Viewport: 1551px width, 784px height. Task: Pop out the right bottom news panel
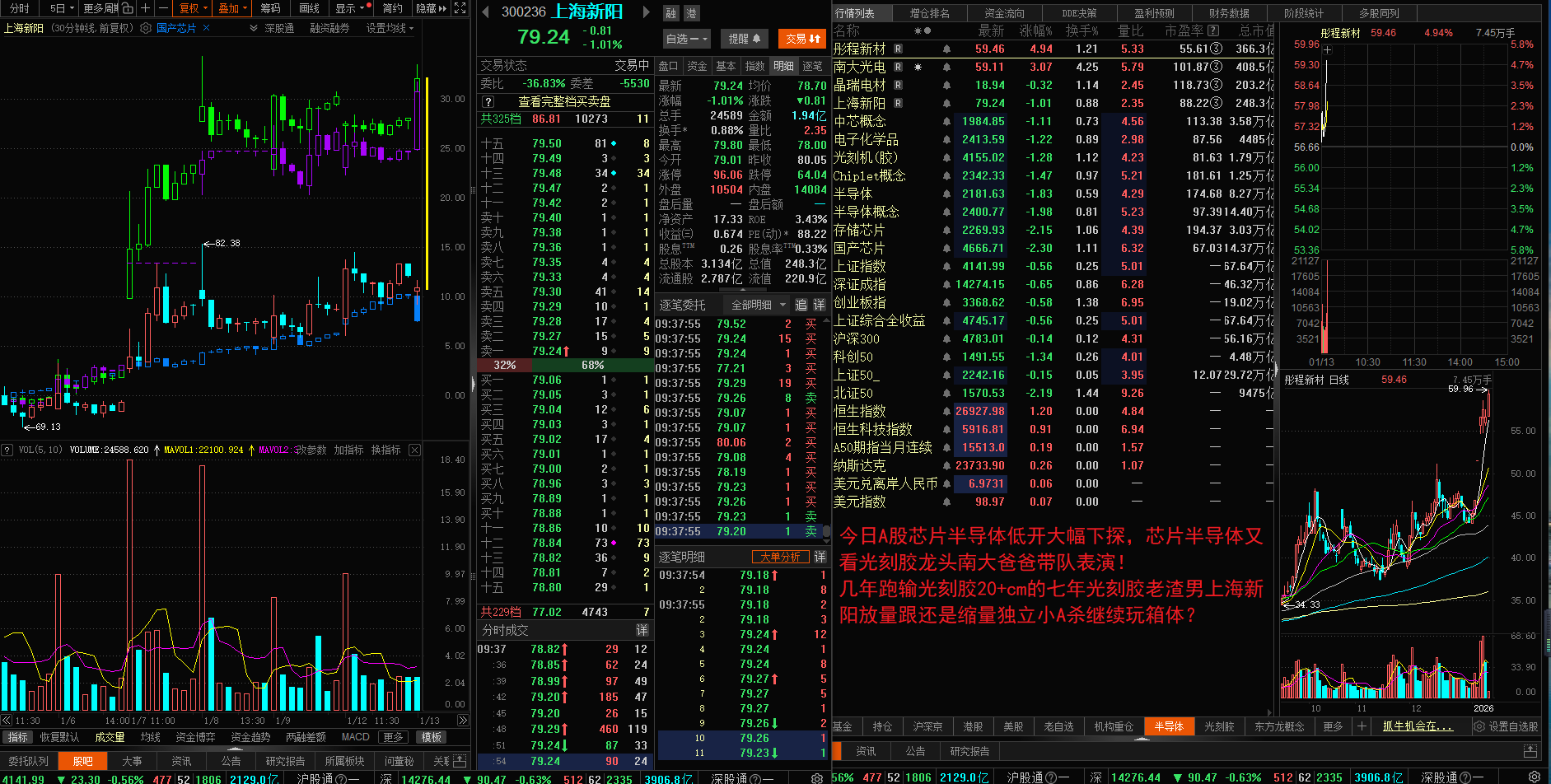(x=1530, y=751)
